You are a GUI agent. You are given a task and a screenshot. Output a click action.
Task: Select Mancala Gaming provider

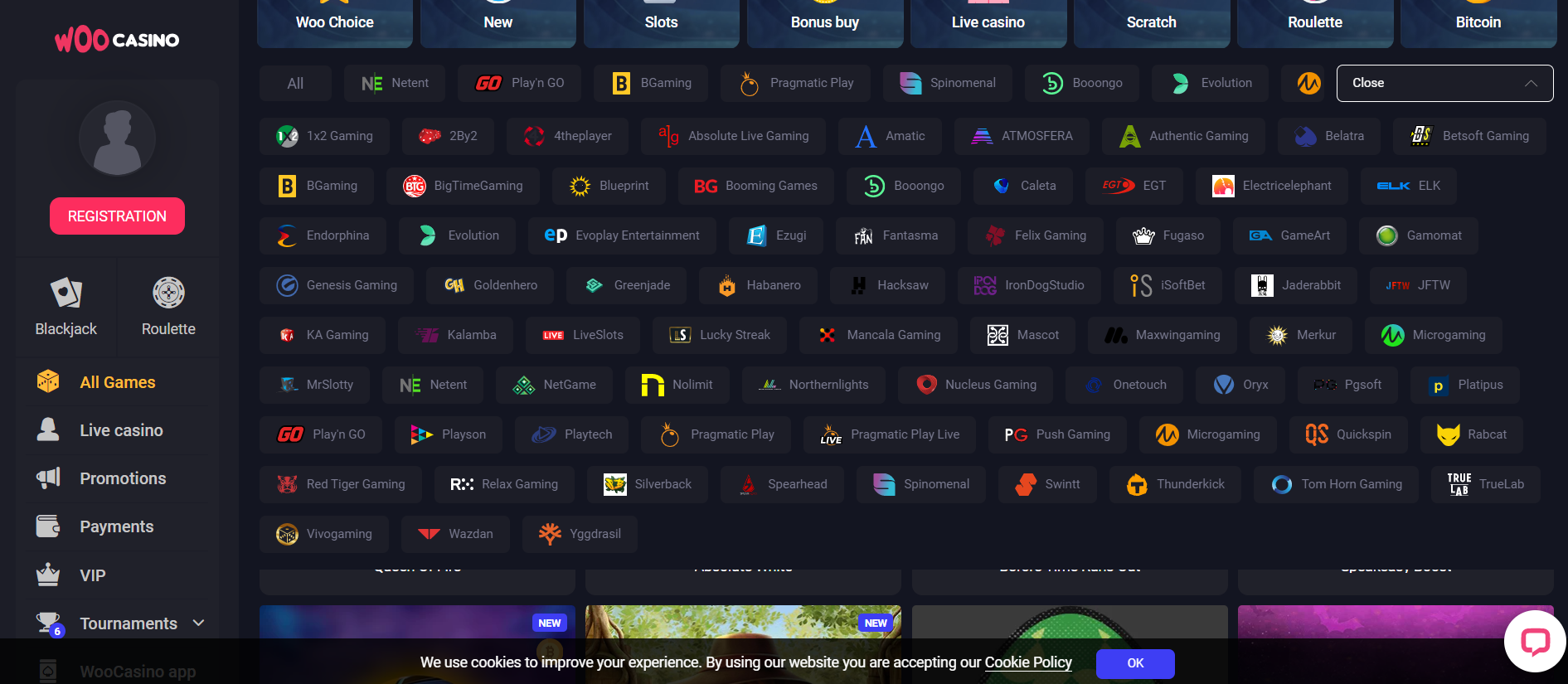[878, 335]
